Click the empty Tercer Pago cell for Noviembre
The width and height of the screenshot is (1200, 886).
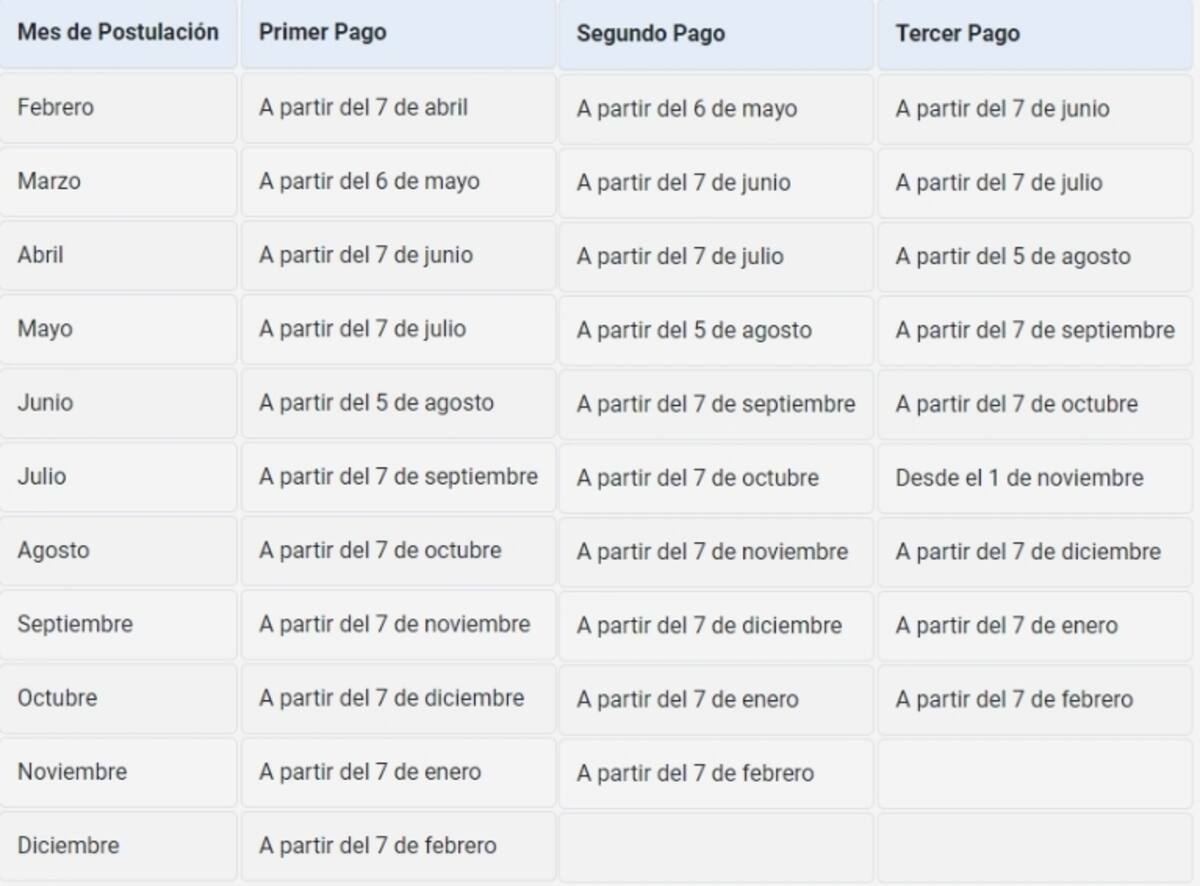click(1036, 773)
